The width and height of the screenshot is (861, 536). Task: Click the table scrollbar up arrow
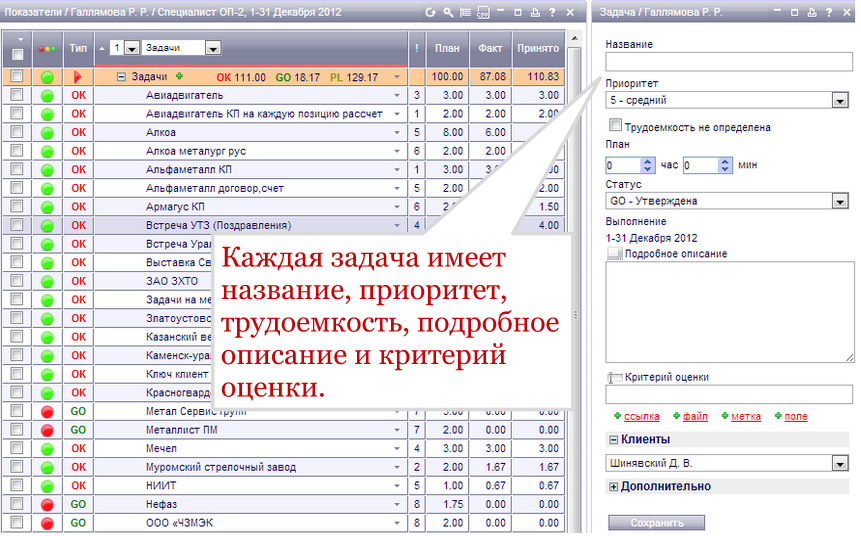pyautogui.click(x=574, y=39)
